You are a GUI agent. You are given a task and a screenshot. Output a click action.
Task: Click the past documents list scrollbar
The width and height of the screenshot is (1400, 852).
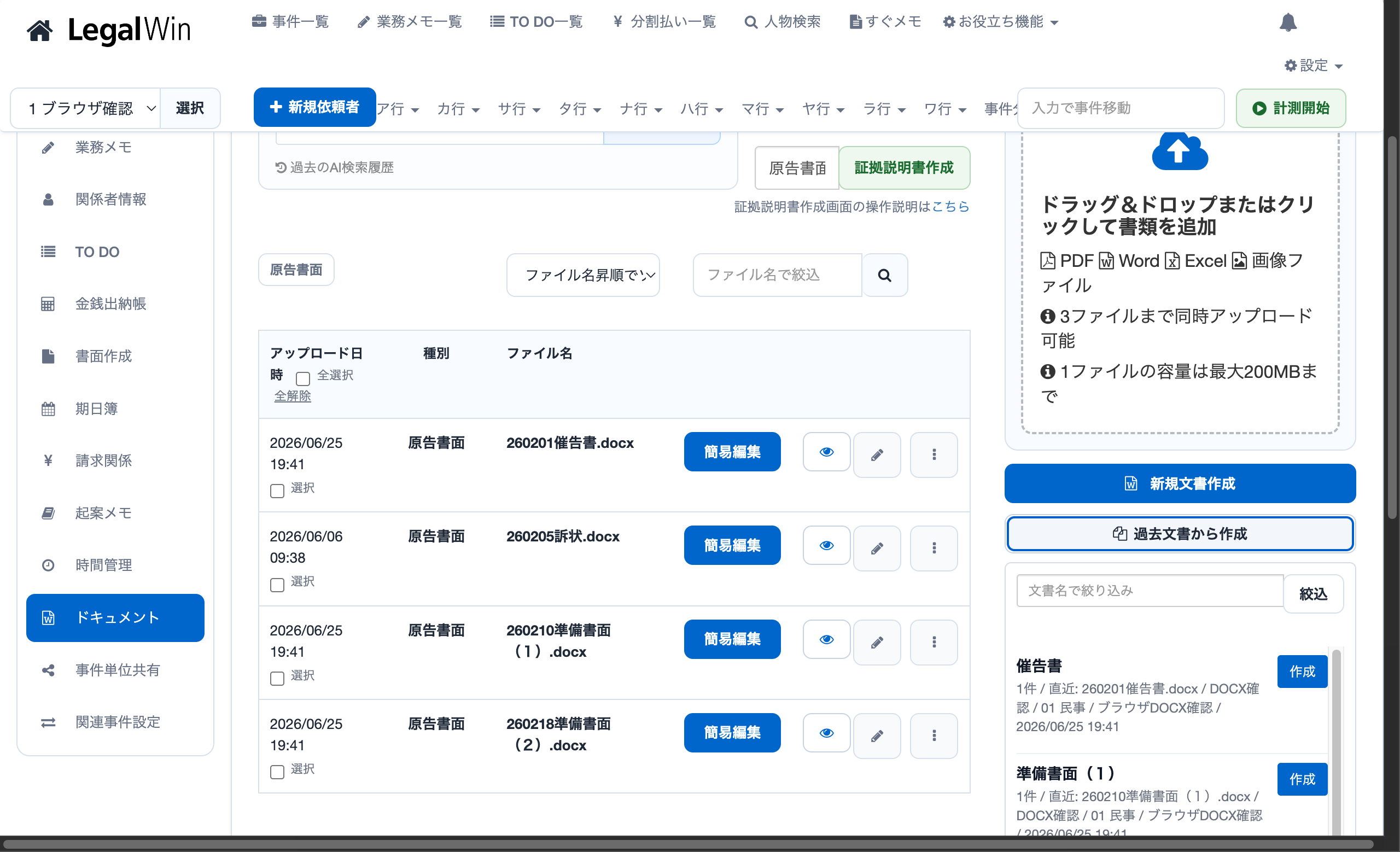[1337, 742]
